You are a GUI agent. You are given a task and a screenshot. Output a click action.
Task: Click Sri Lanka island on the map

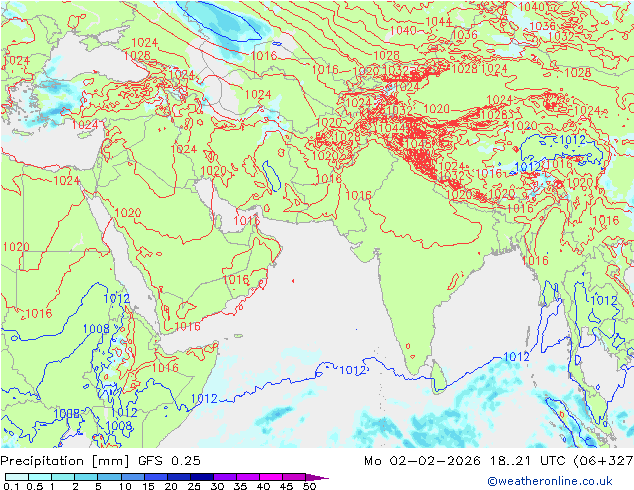coord(439,377)
